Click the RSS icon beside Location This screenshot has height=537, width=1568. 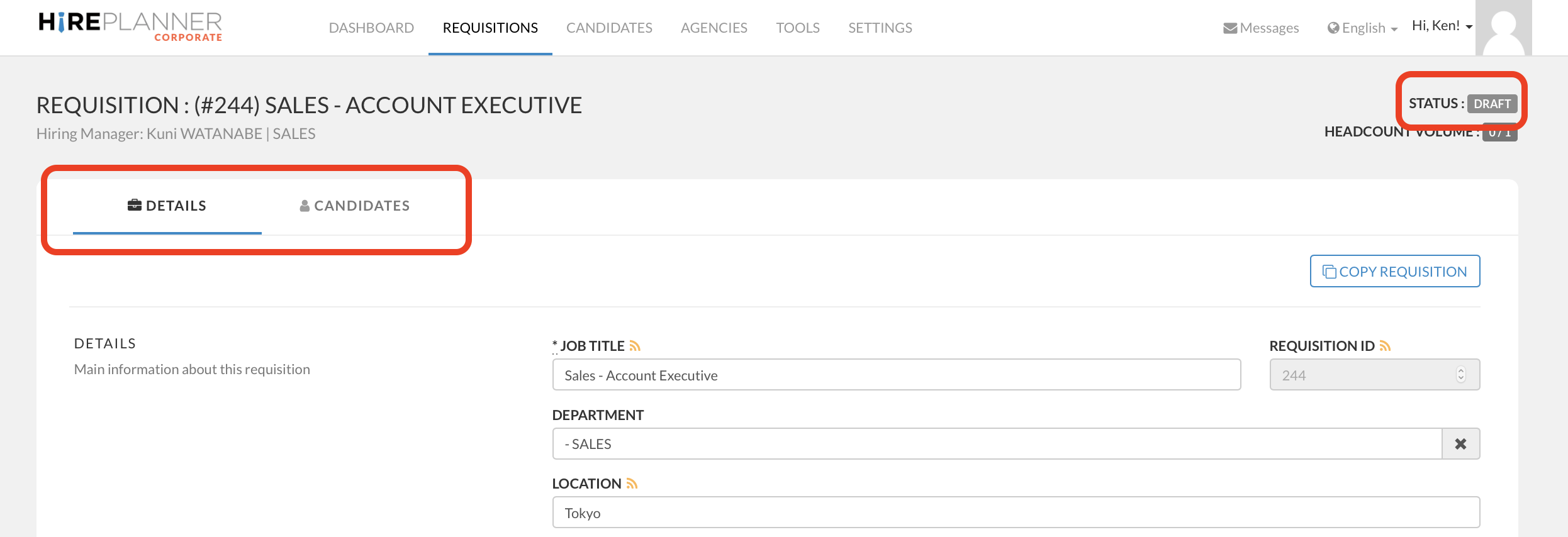pos(632,484)
